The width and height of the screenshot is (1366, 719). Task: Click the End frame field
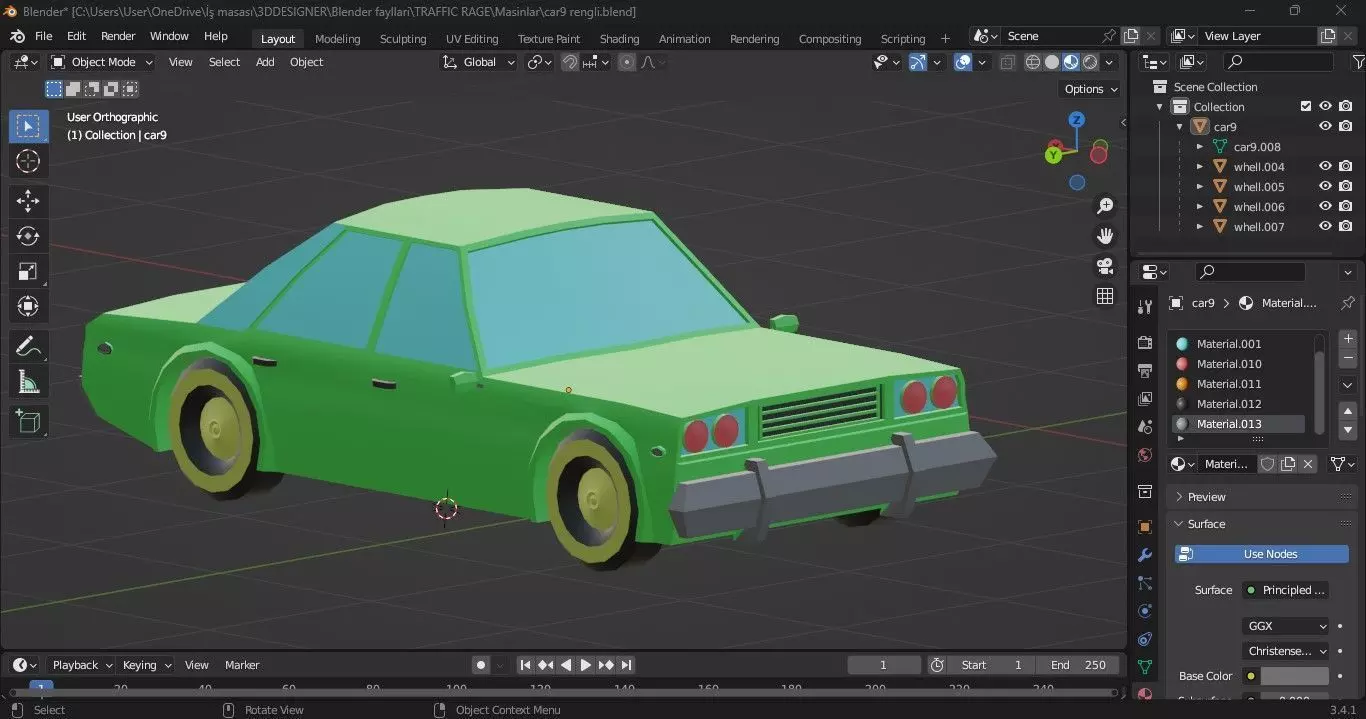1078,665
